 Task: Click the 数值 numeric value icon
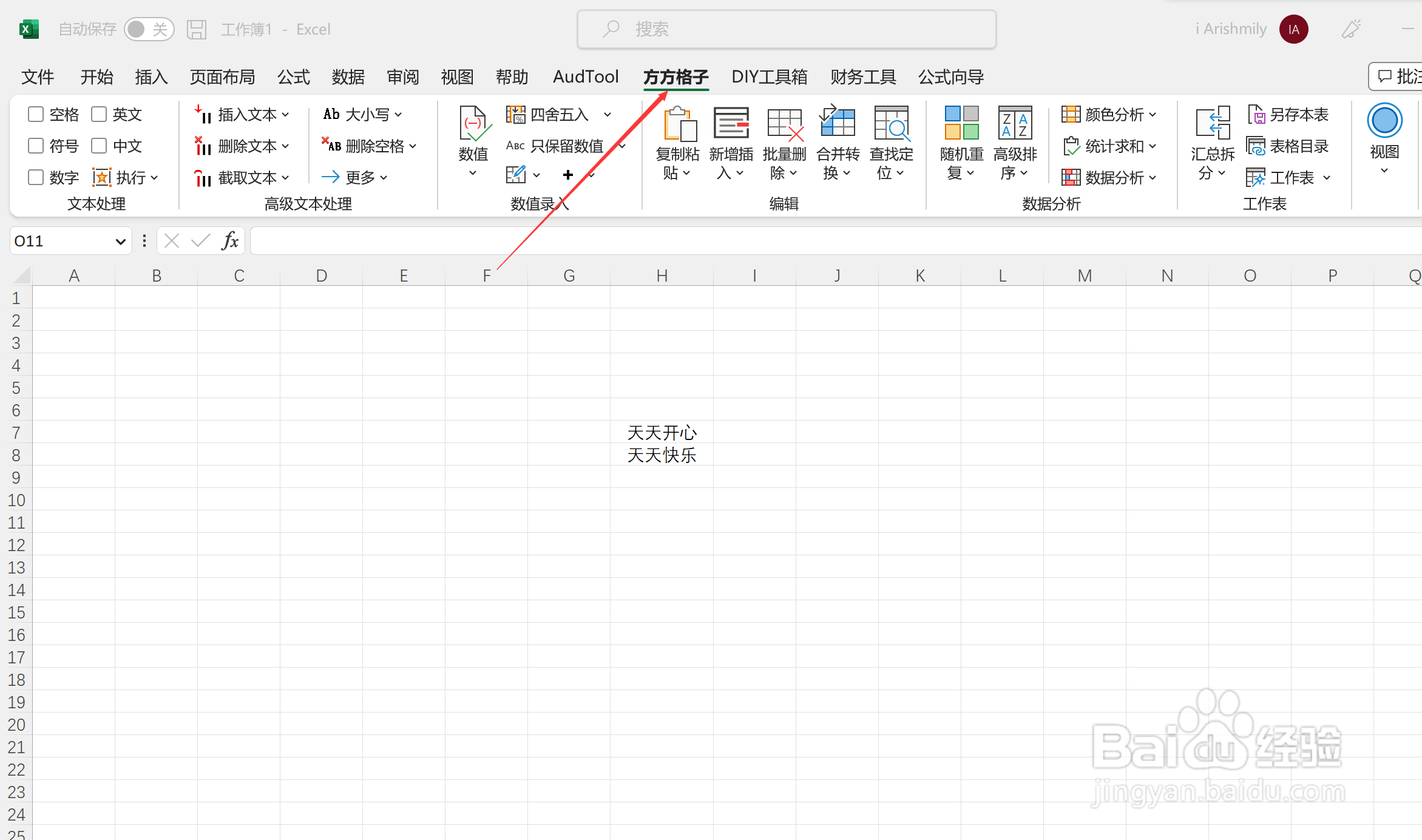point(473,124)
